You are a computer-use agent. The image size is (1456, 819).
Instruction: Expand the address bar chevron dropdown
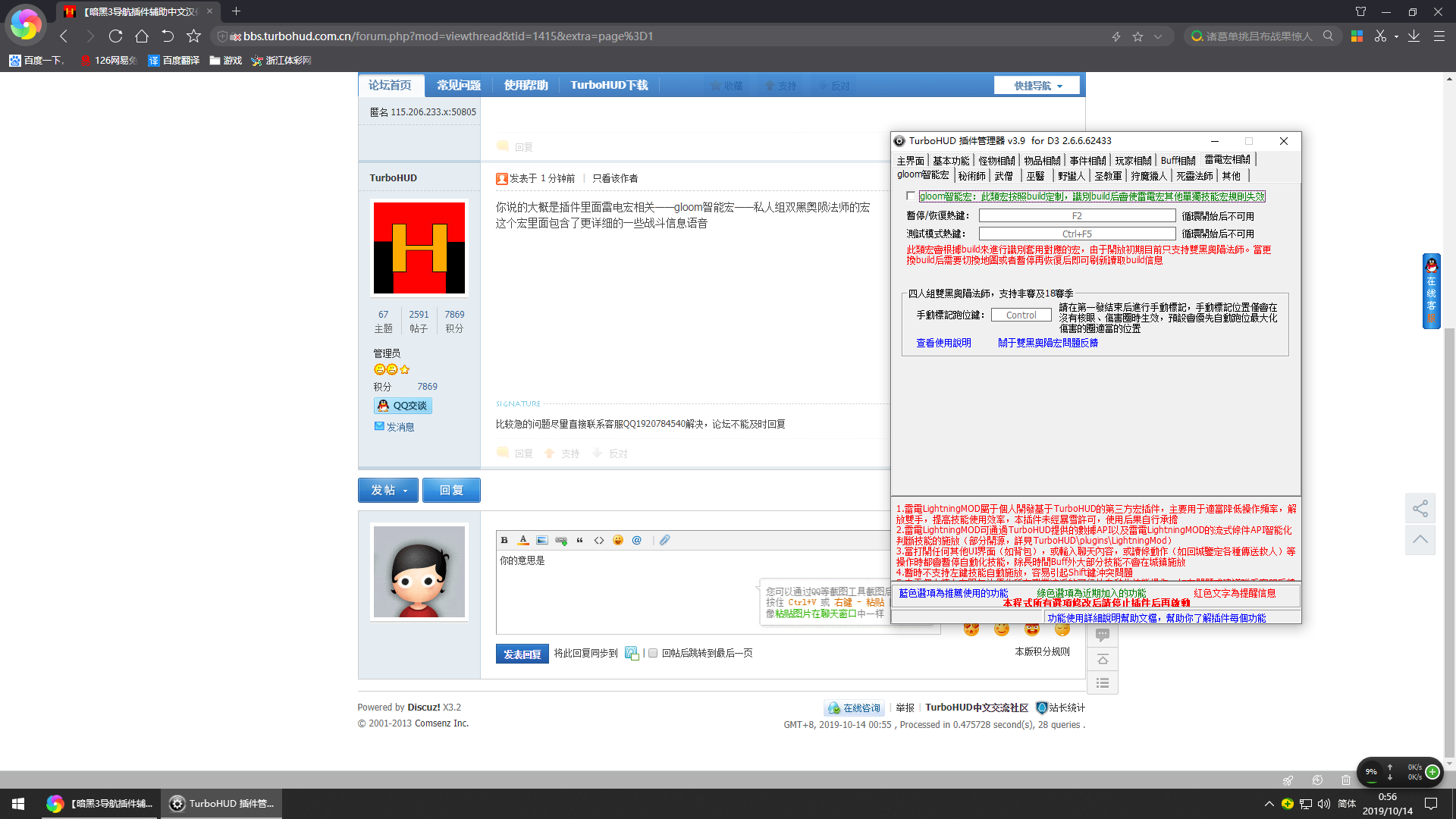(x=1158, y=36)
